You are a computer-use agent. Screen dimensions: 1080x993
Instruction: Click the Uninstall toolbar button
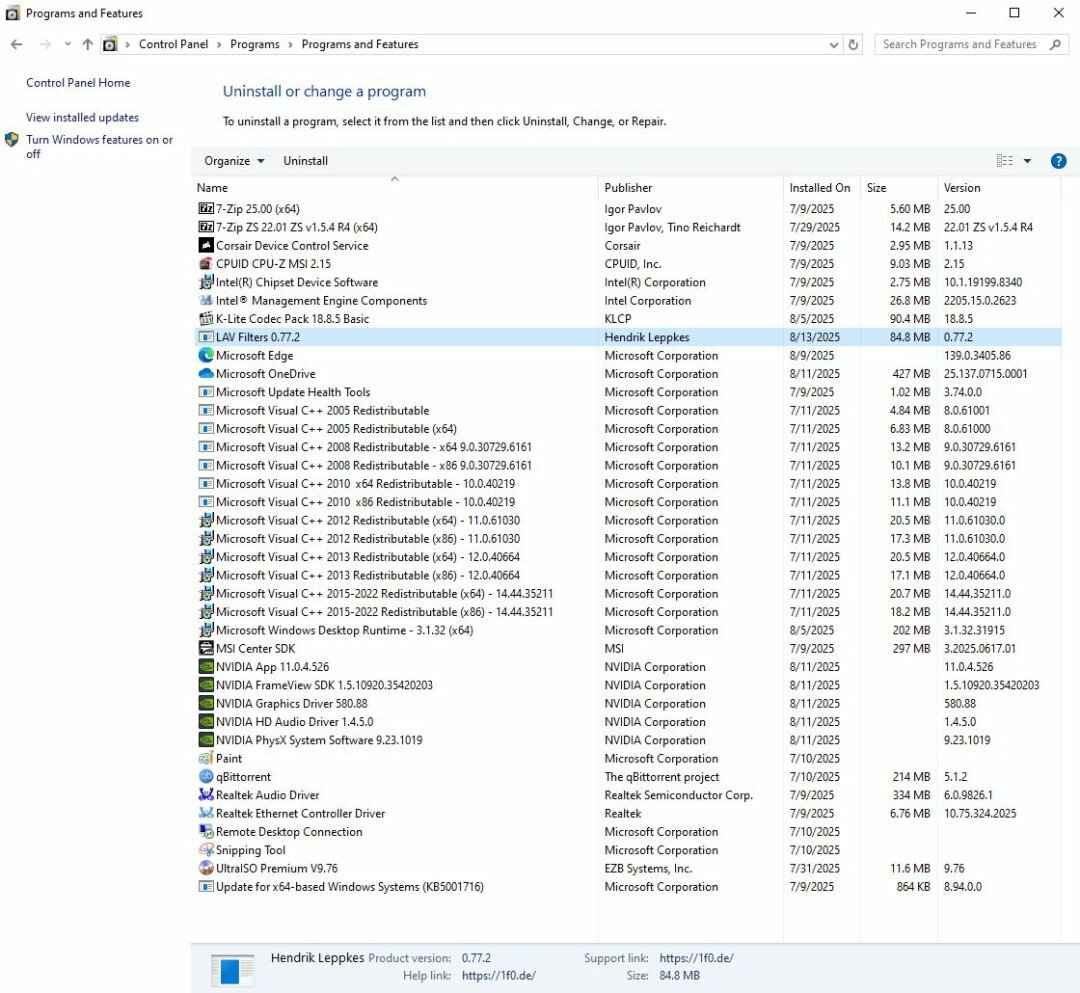click(x=305, y=161)
